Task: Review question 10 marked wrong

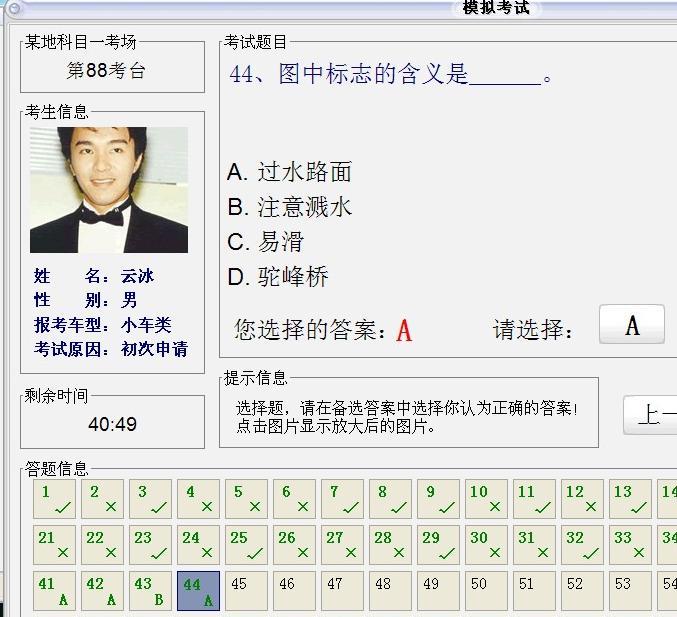Action: pos(486,499)
